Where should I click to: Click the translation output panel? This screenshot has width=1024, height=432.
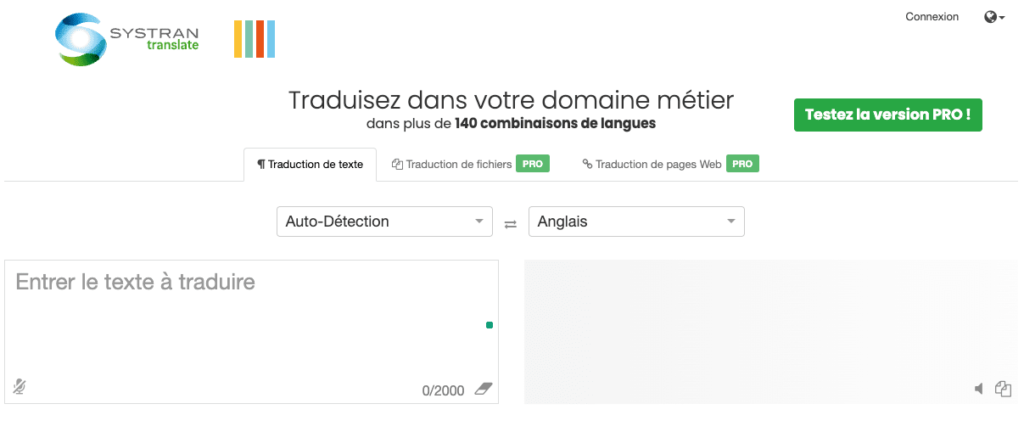tap(771, 332)
